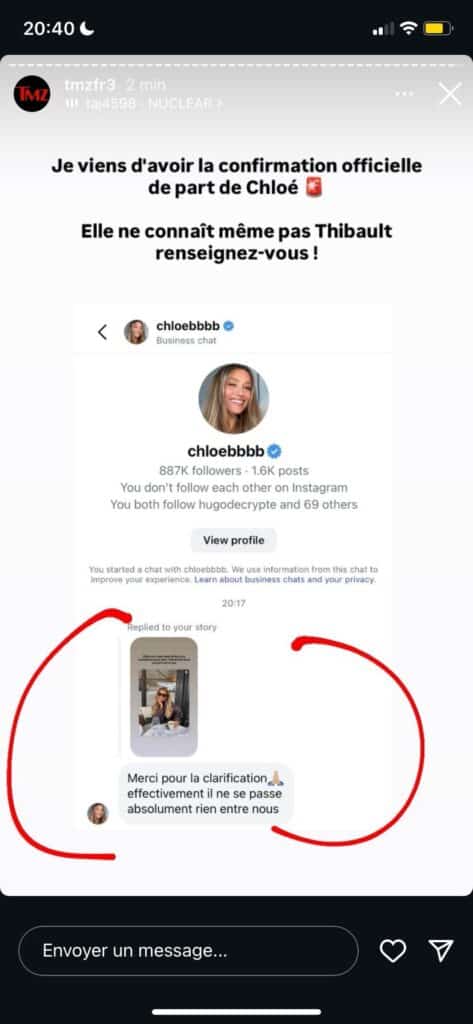Tap chloebbbb's large profile picture
Viewport: 473px width, 1024px height.
click(233, 398)
